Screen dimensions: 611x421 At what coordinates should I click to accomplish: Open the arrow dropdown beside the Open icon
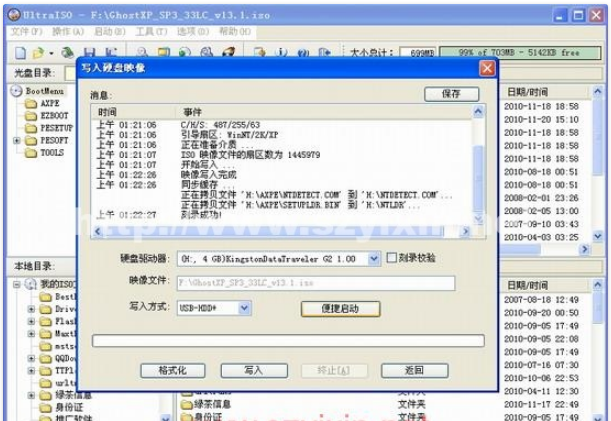(x=51, y=53)
